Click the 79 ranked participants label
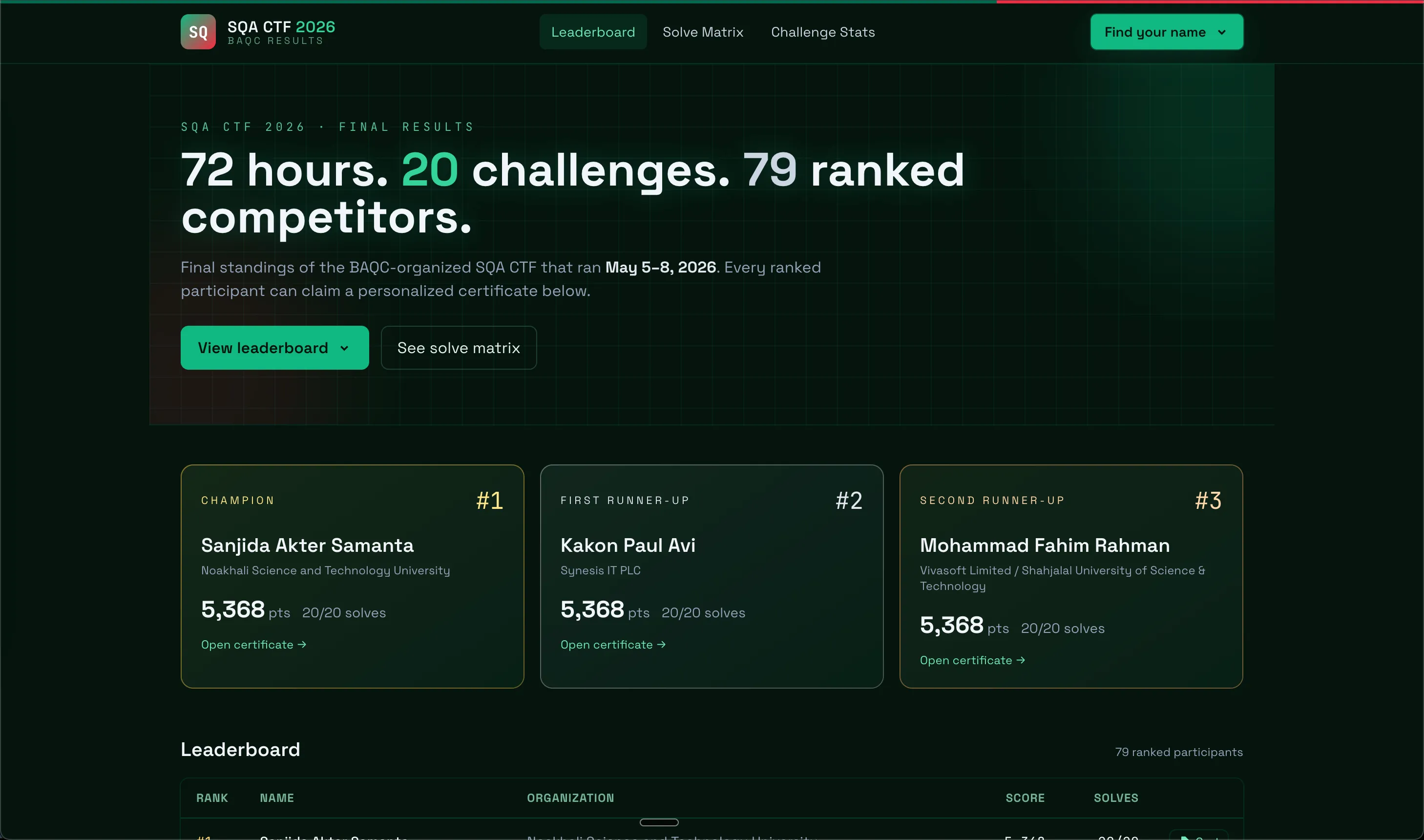Viewport: 1424px width, 840px height. click(x=1178, y=752)
